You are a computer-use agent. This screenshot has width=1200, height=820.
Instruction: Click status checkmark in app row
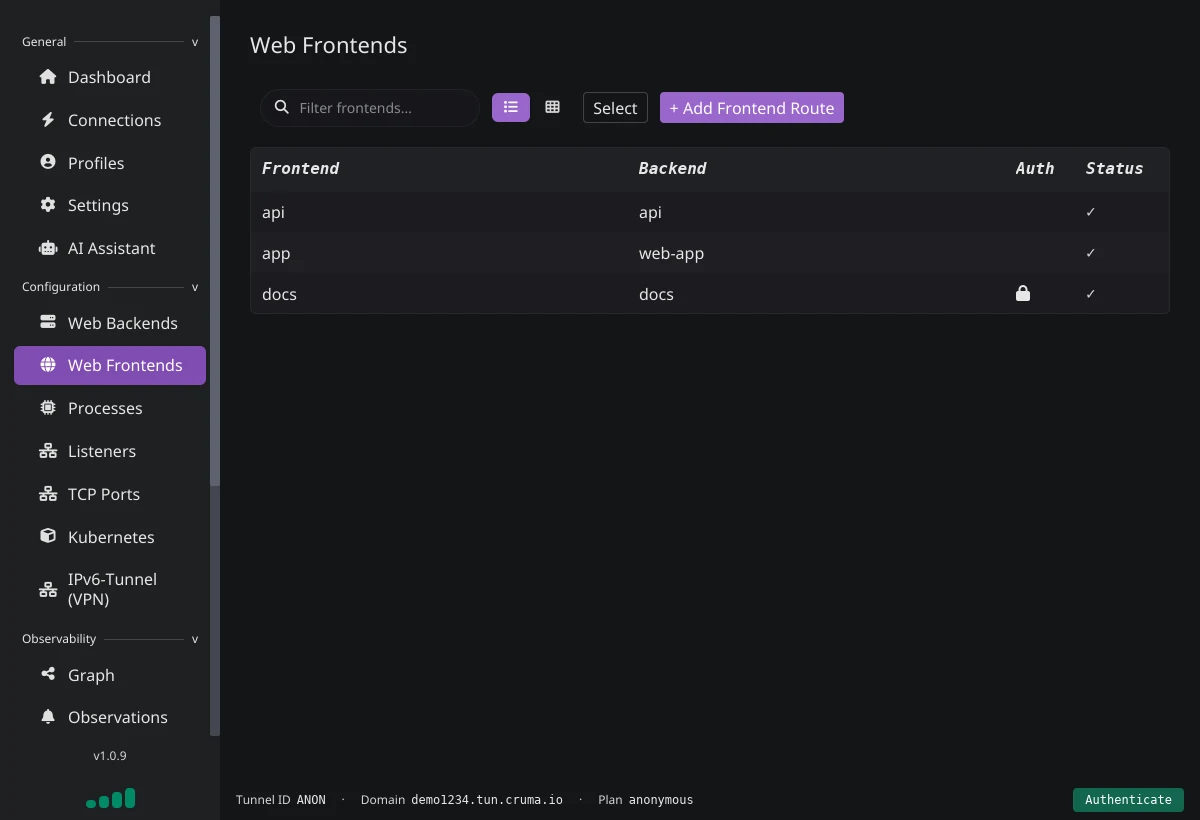pyautogui.click(x=1091, y=253)
